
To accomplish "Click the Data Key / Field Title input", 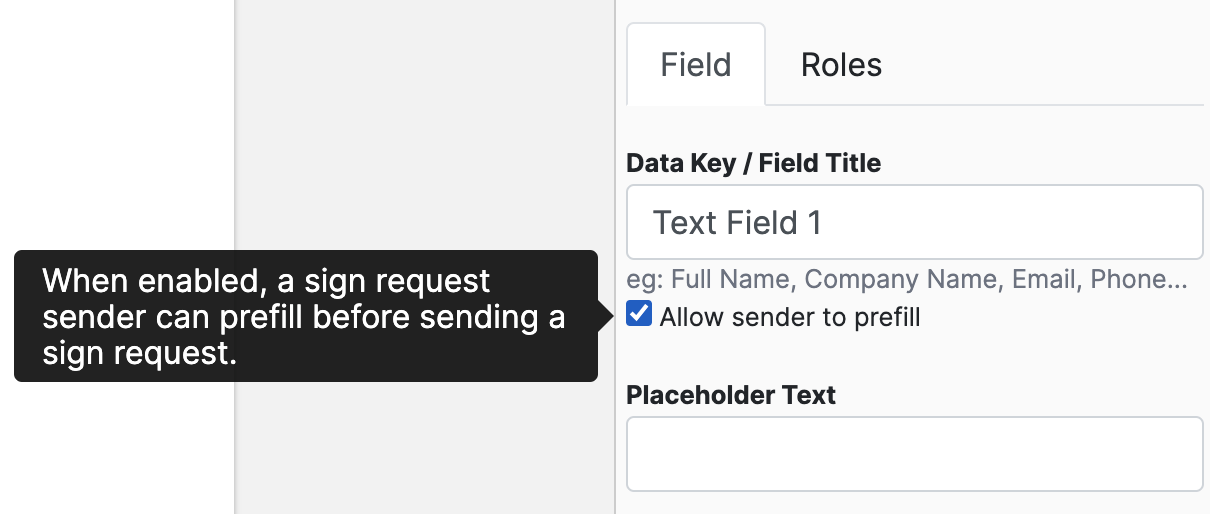I will pos(914,222).
